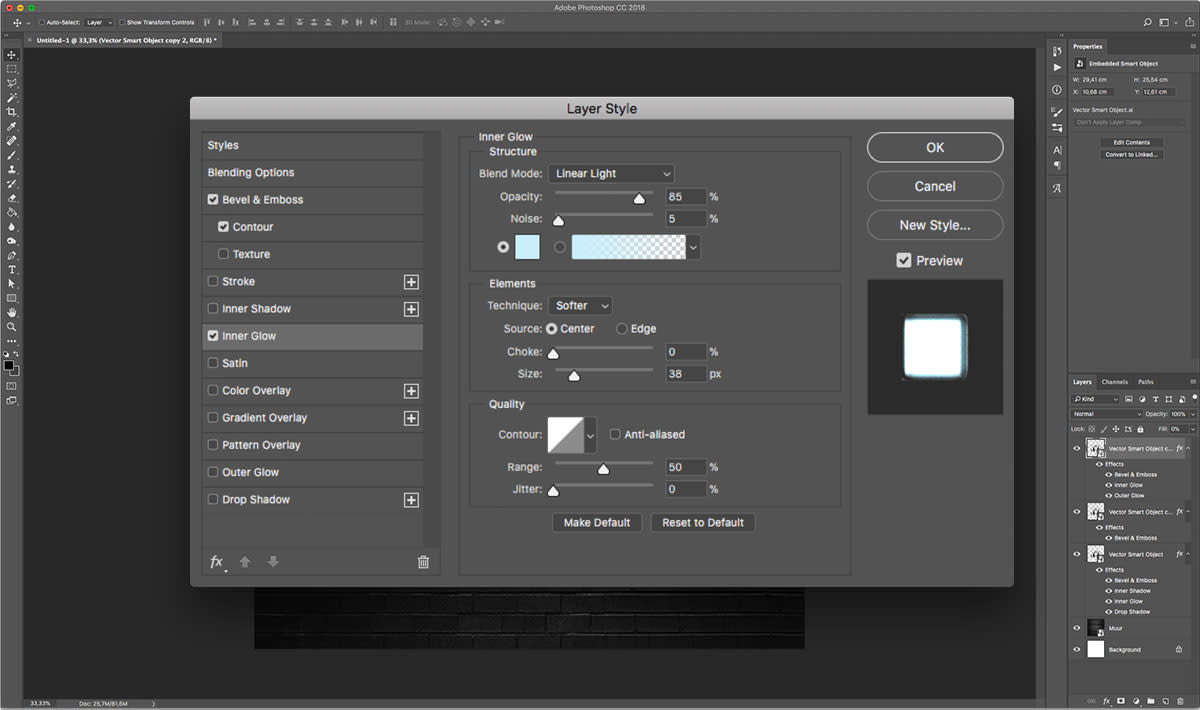The image size is (1200, 710).
Task: Add another Drop Shadow with plus icon
Action: pyautogui.click(x=411, y=500)
